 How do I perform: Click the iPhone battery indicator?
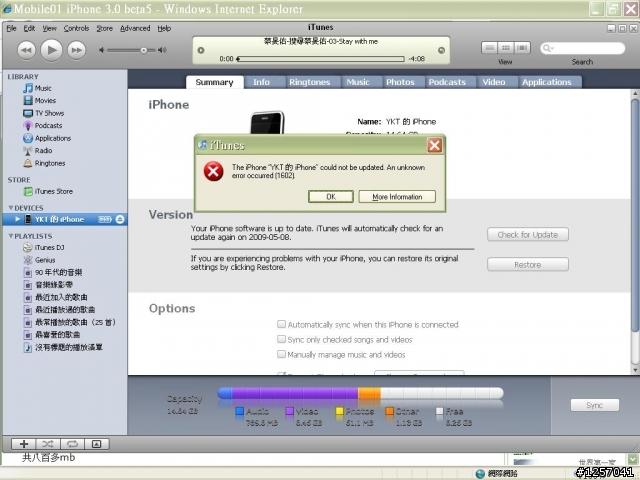pyautogui.click(x=105, y=219)
